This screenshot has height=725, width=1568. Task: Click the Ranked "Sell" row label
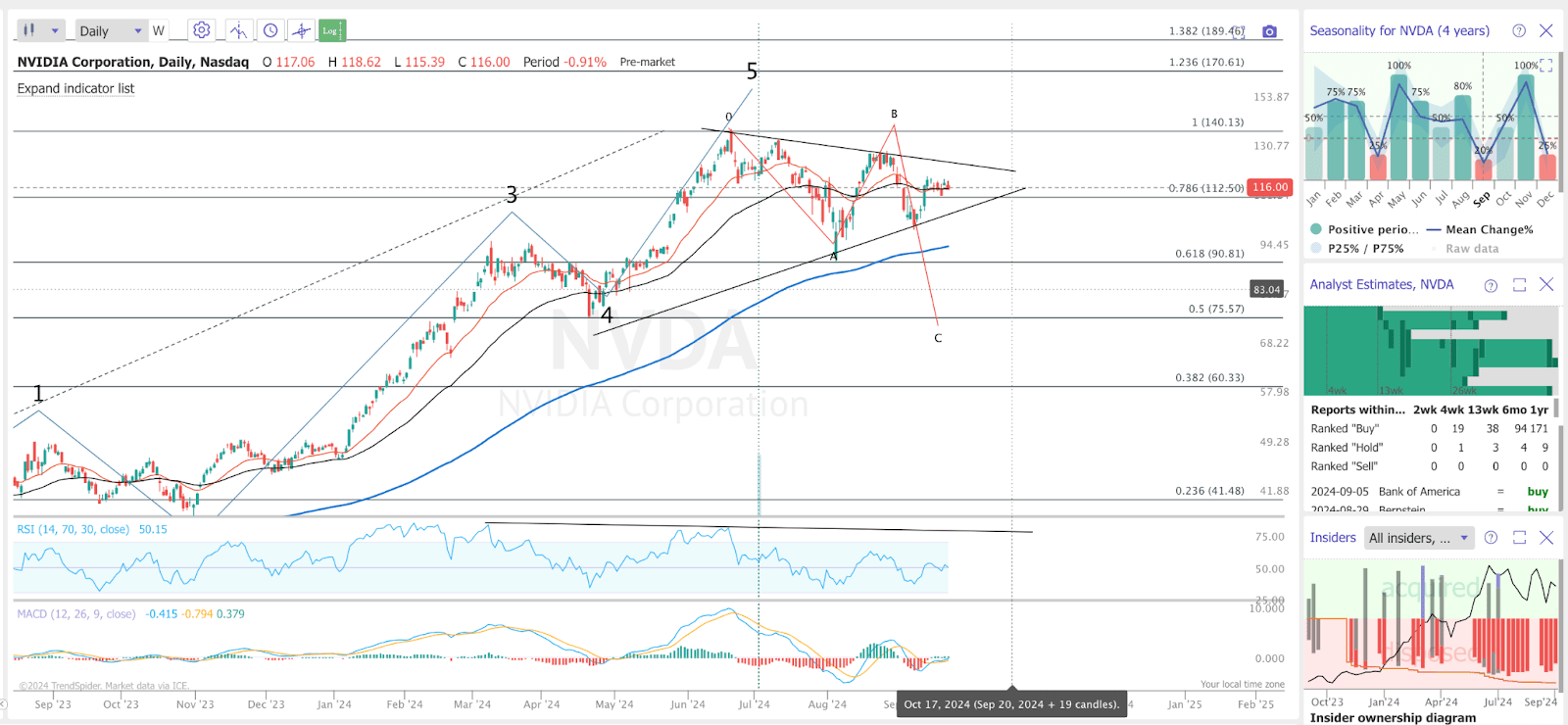[x=1344, y=466]
